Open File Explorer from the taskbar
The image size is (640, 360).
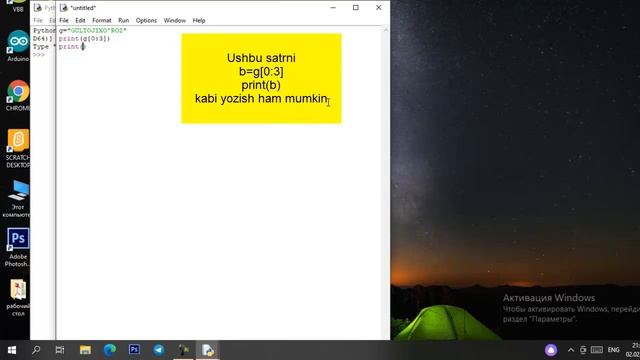[x=85, y=350]
